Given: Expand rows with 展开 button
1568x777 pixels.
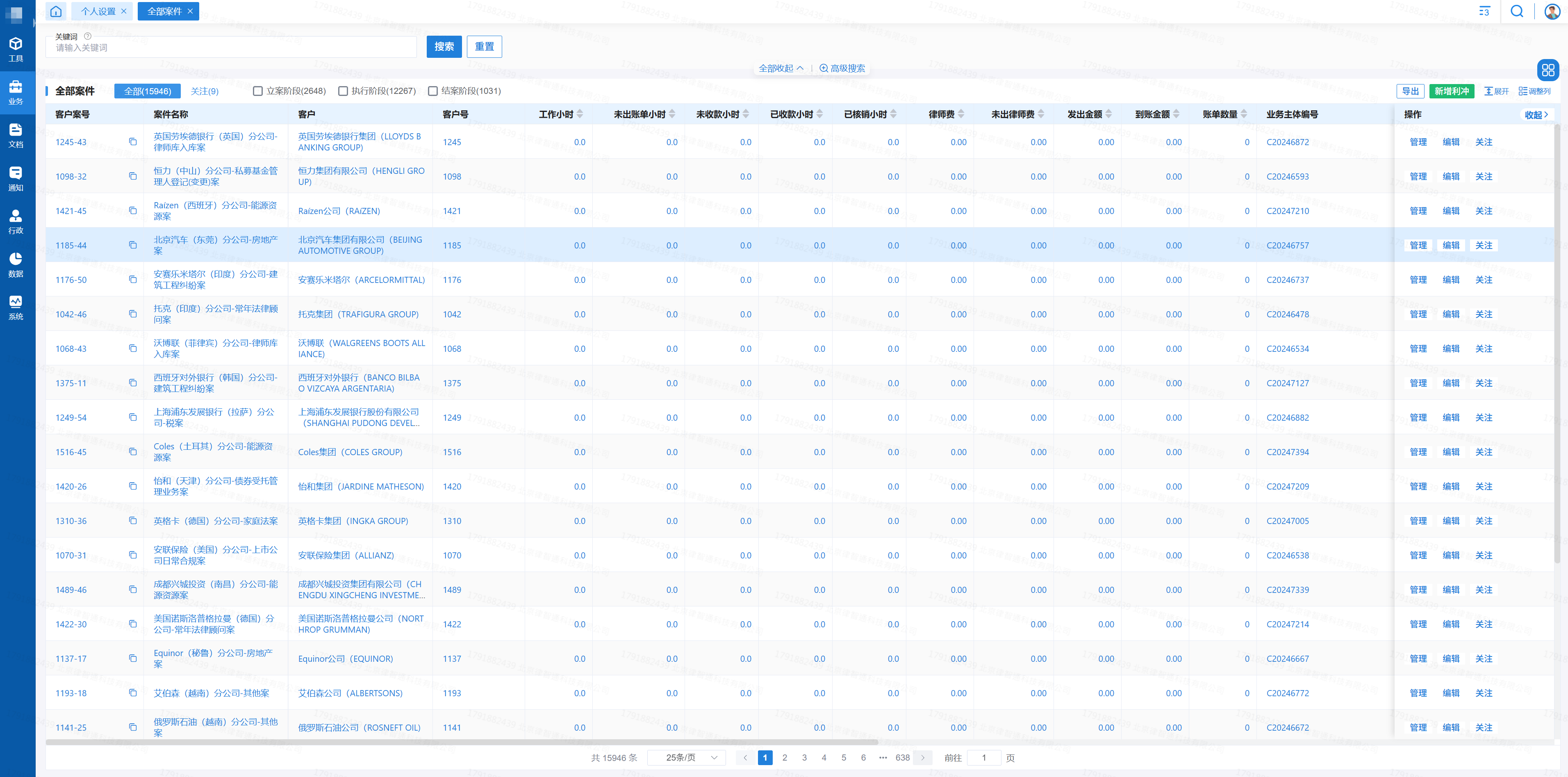Looking at the screenshot, I should click(1496, 91).
